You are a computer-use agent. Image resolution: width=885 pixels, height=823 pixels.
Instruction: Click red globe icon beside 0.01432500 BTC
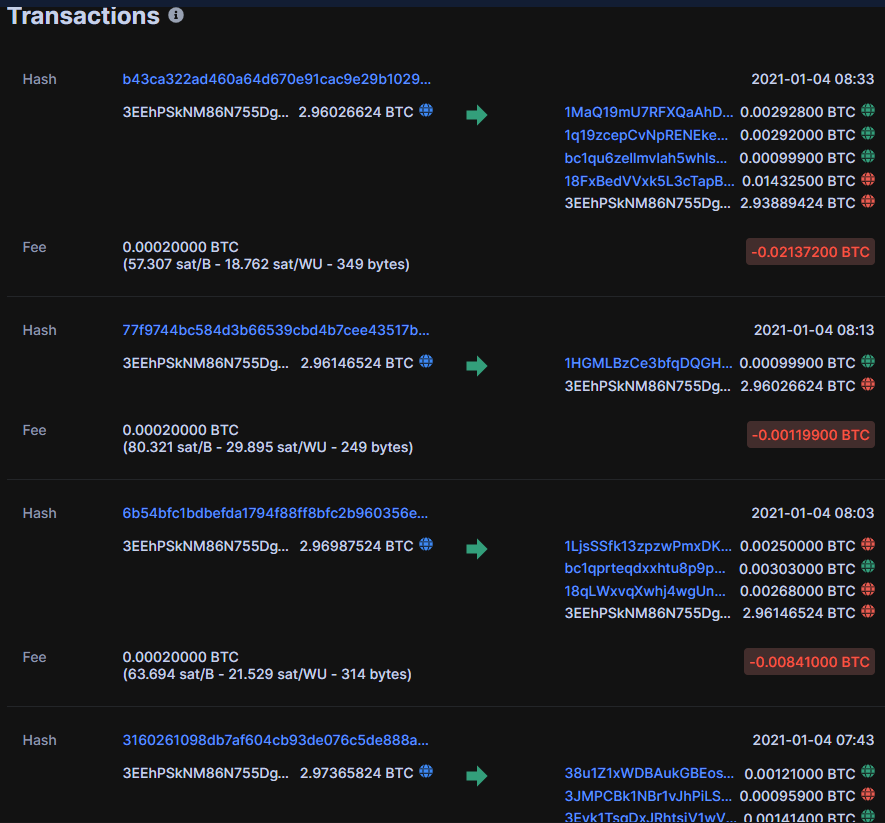tap(868, 180)
